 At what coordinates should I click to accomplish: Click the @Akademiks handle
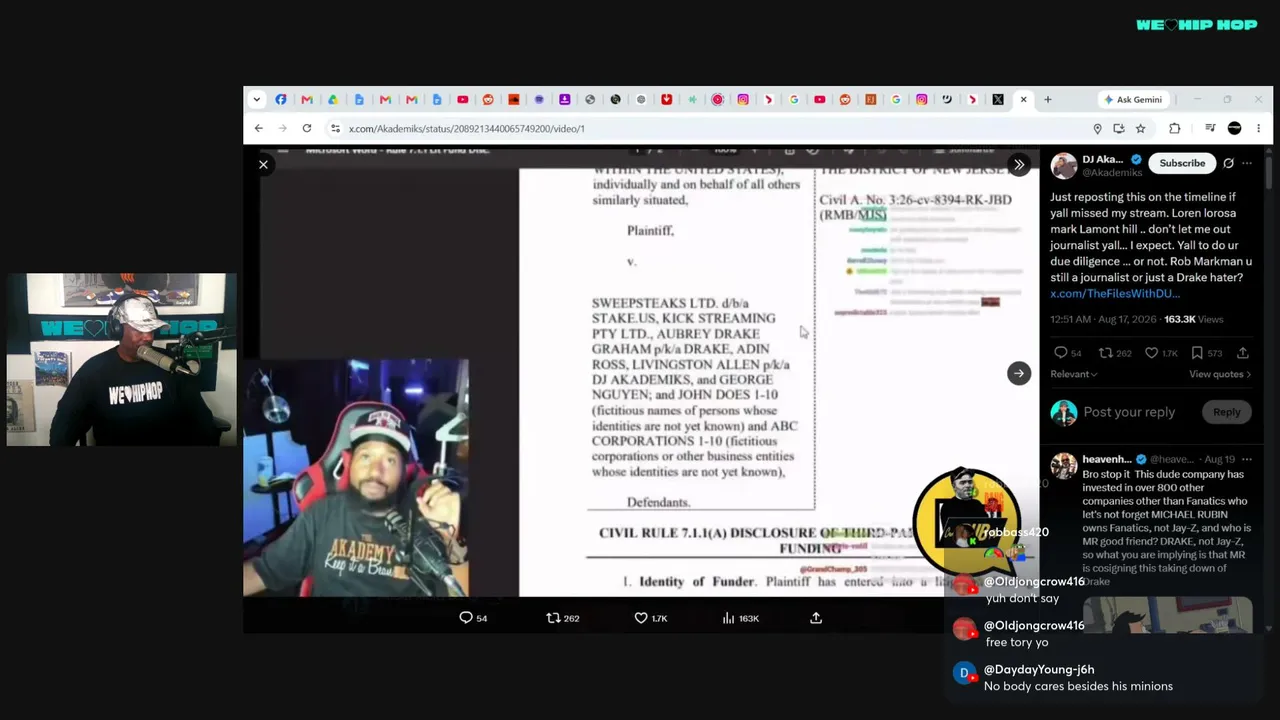click(x=1112, y=173)
